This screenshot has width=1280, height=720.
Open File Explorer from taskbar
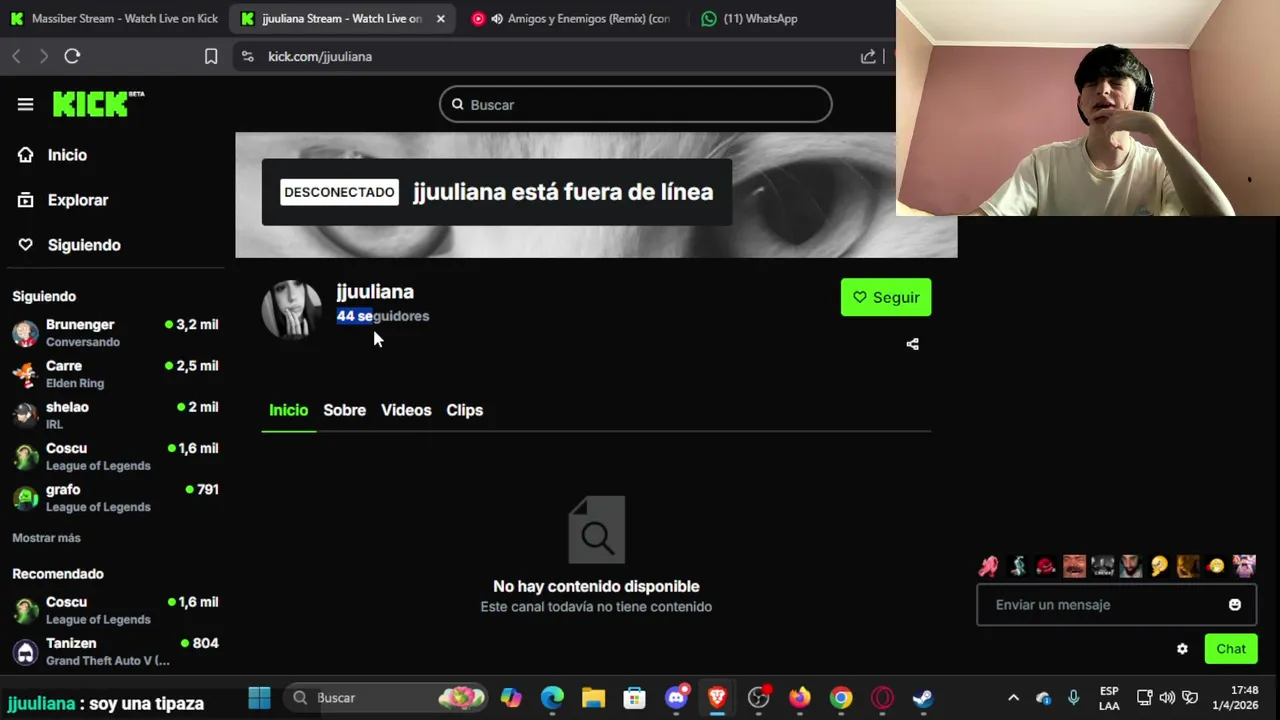point(593,697)
